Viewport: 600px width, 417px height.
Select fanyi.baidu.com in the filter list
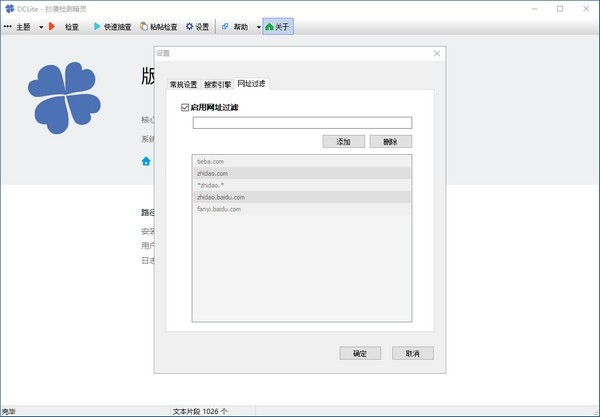pyautogui.click(x=219, y=209)
